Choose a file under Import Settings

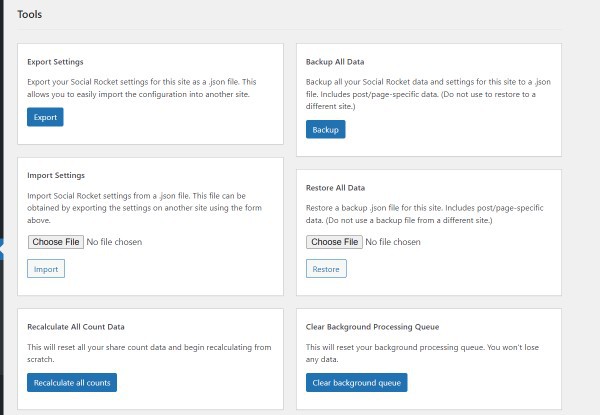point(56,242)
